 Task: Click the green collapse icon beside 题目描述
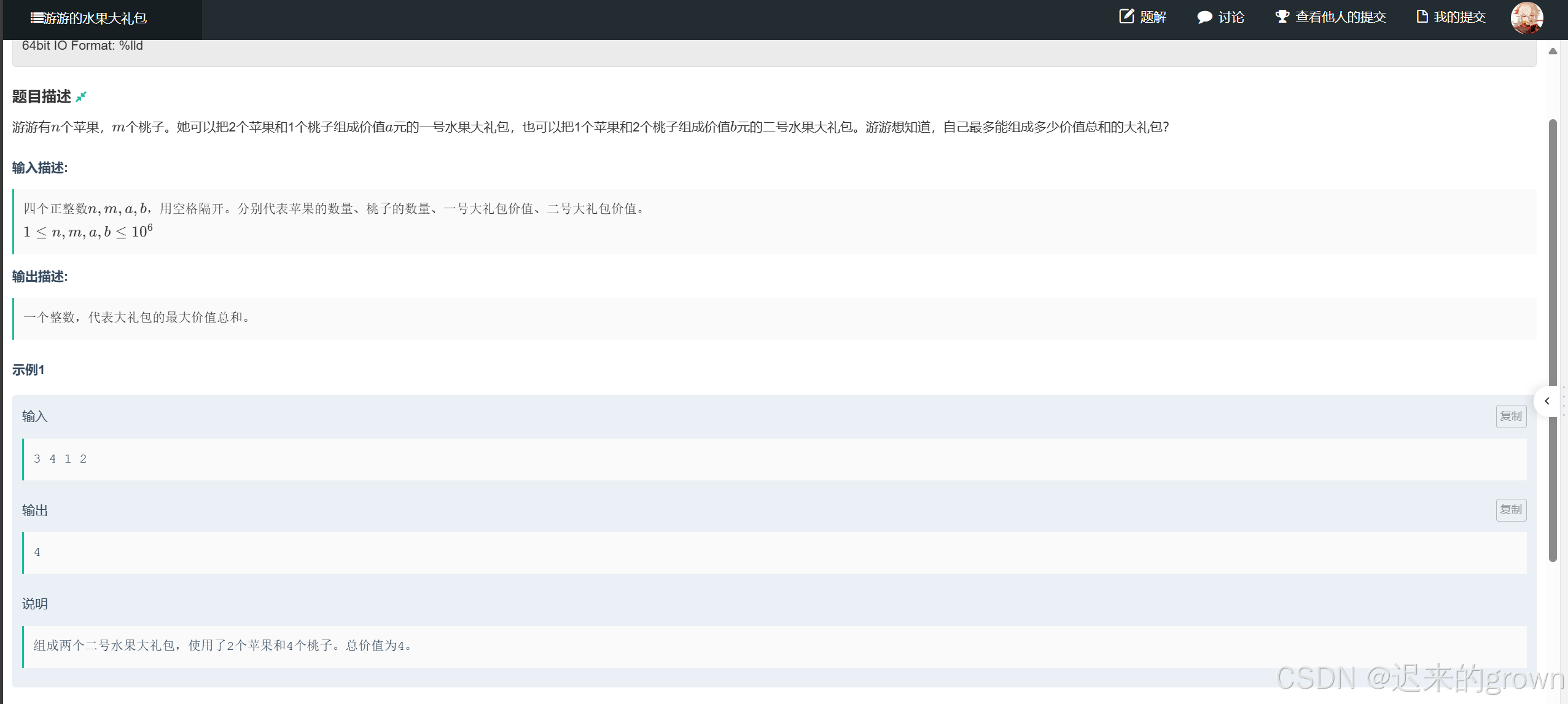[81, 96]
